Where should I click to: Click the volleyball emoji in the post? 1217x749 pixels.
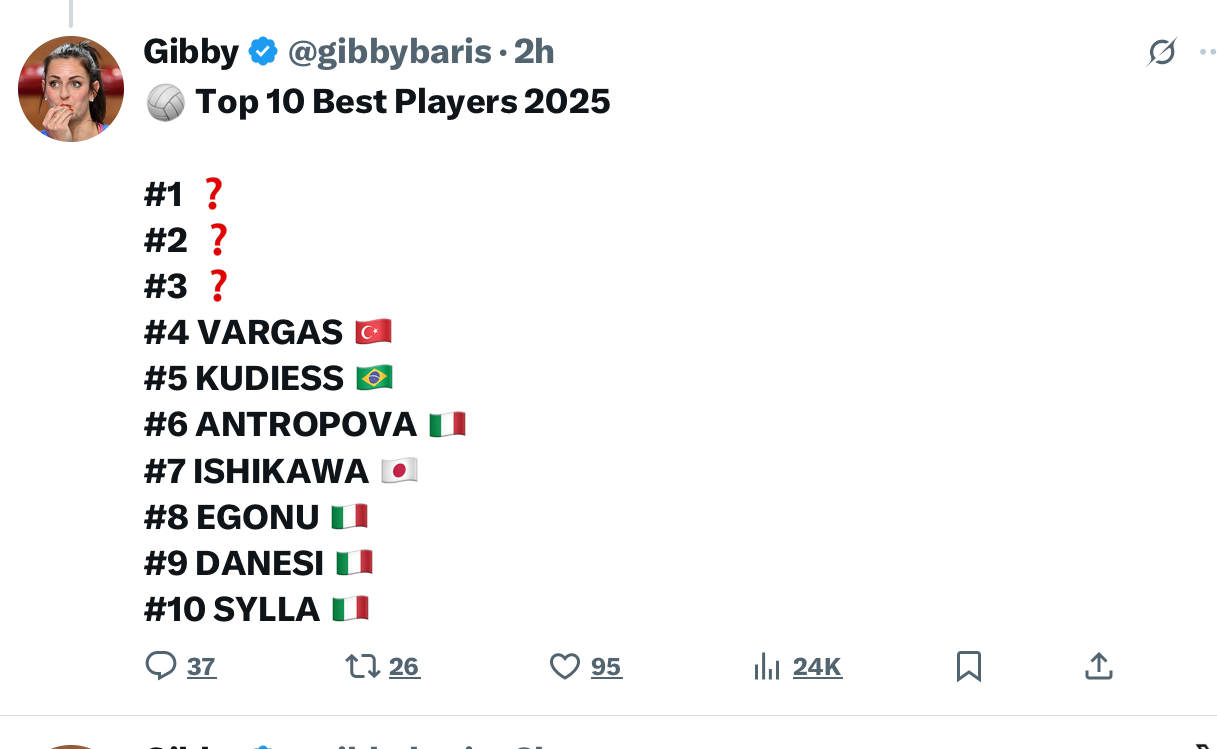point(165,102)
